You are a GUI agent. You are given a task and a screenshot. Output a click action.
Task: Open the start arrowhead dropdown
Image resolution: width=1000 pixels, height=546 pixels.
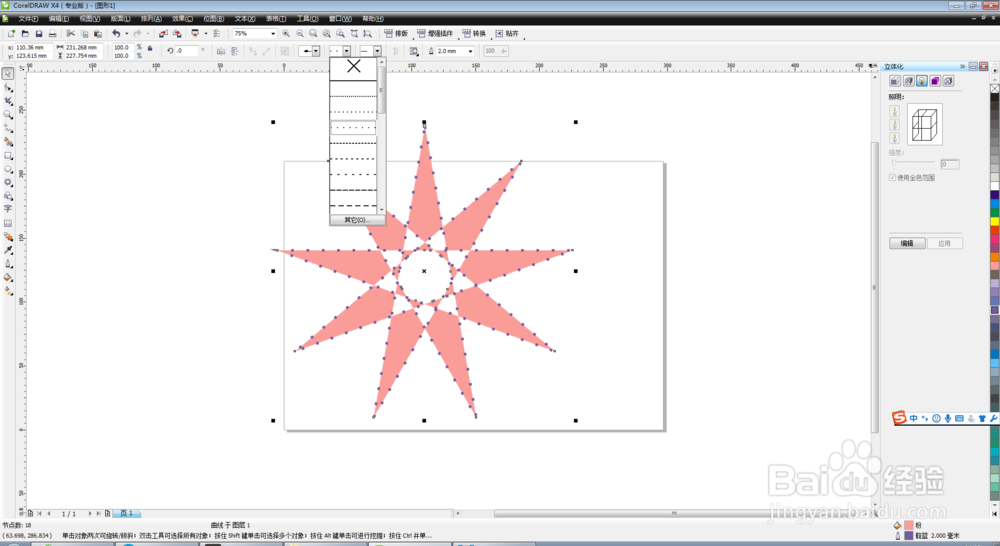316,51
